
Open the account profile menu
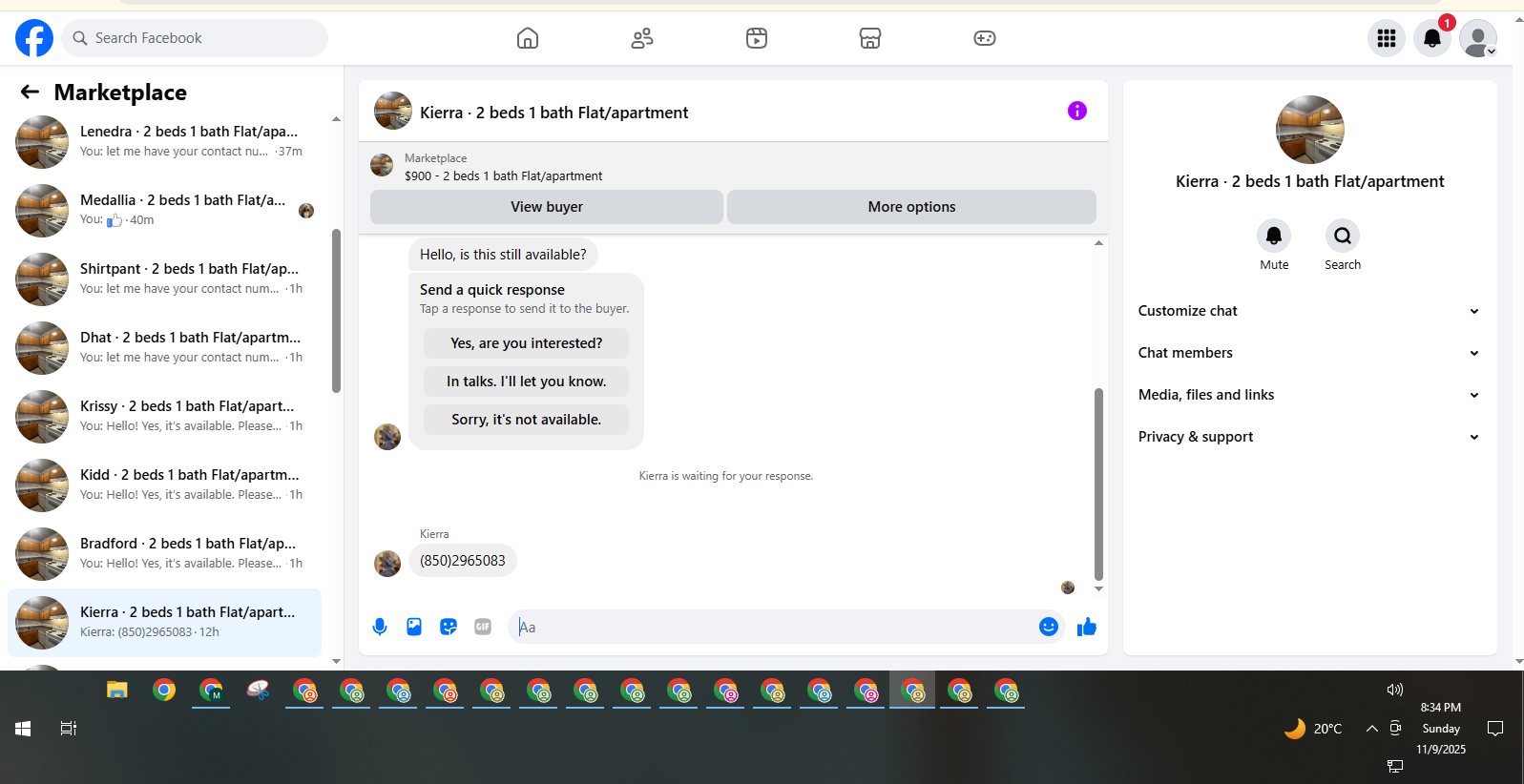(x=1478, y=38)
